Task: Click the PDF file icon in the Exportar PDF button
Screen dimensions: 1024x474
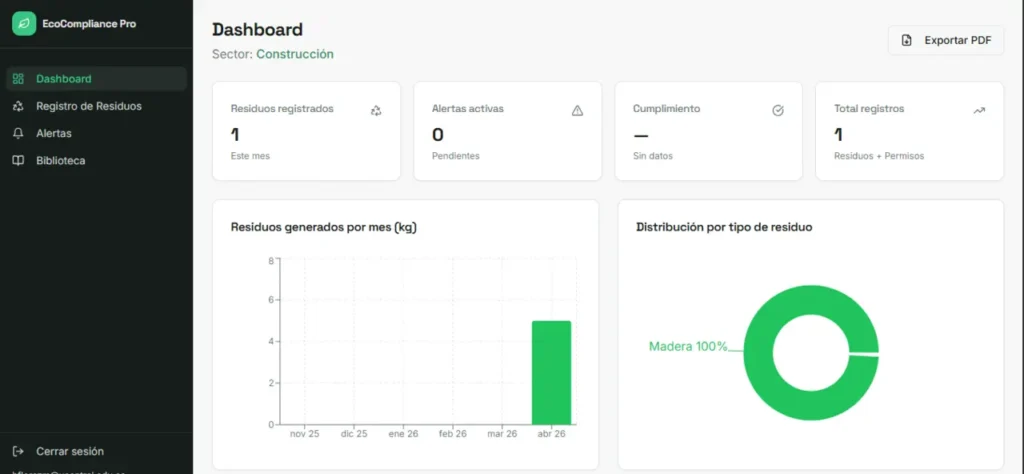Action: (x=906, y=40)
